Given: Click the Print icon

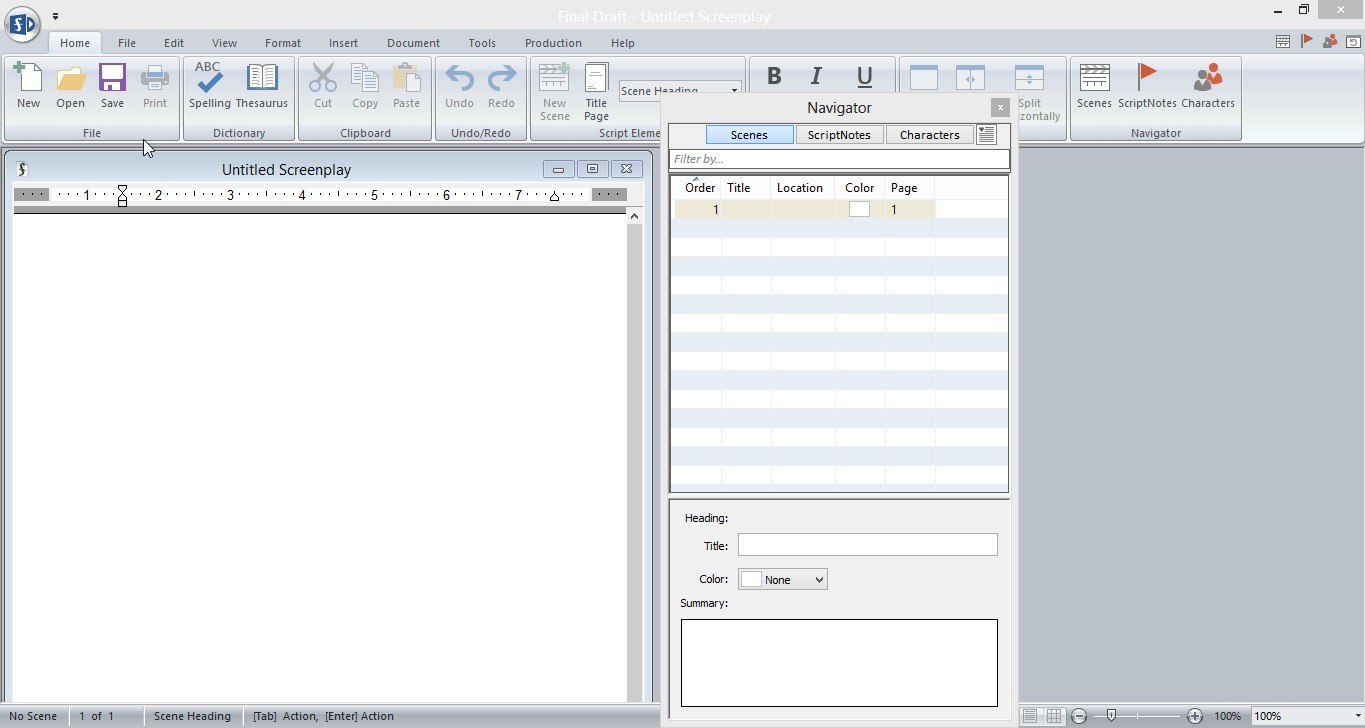Looking at the screenshot, I should click(155, 86).
